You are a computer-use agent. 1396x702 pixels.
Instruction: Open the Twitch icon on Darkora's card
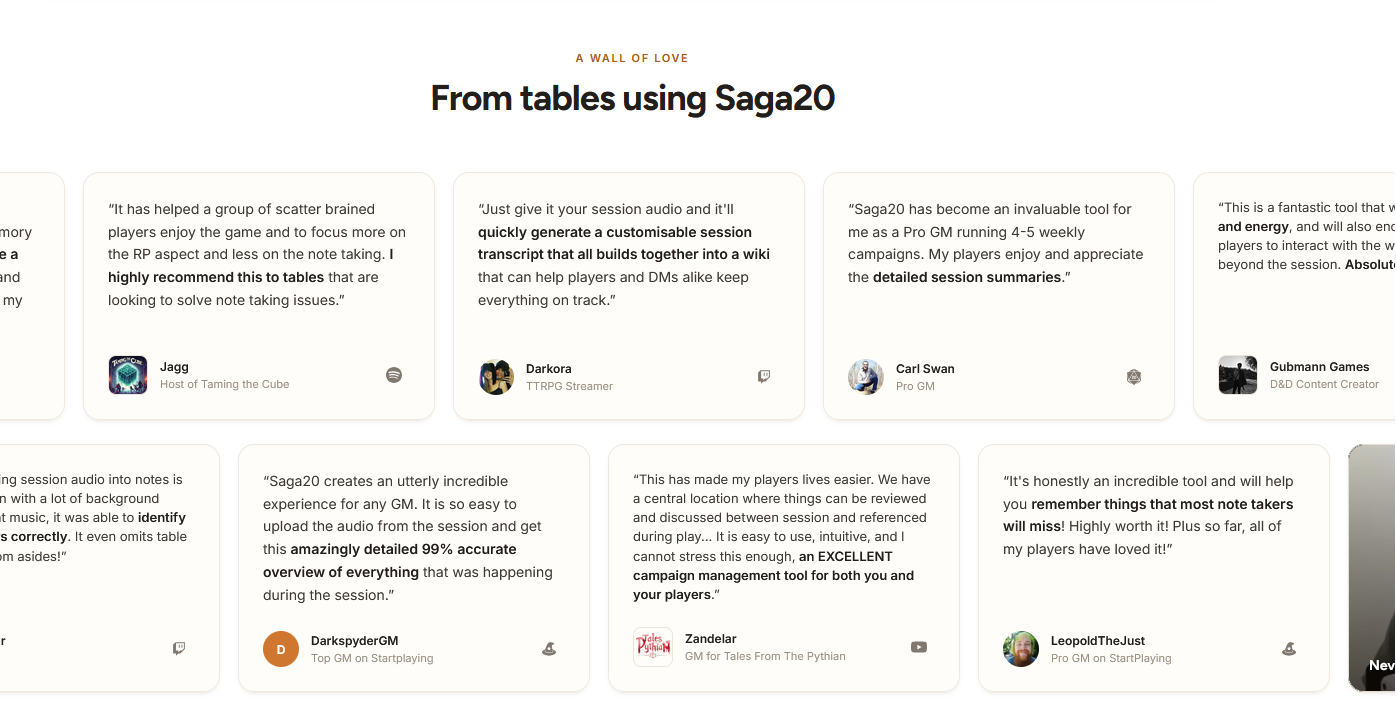tap(764, 377)
